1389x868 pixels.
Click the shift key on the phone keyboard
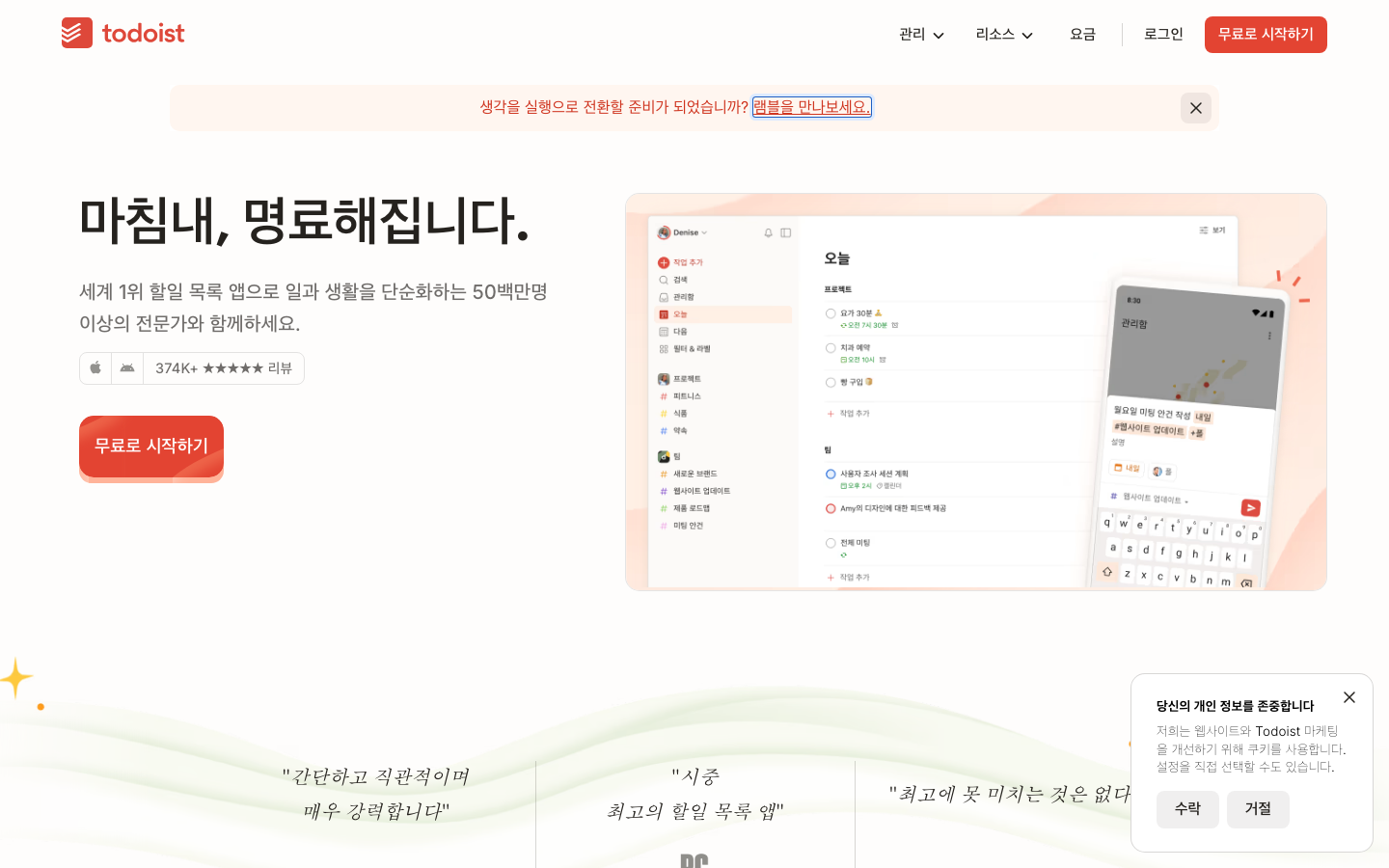(x=1107, y=571)
